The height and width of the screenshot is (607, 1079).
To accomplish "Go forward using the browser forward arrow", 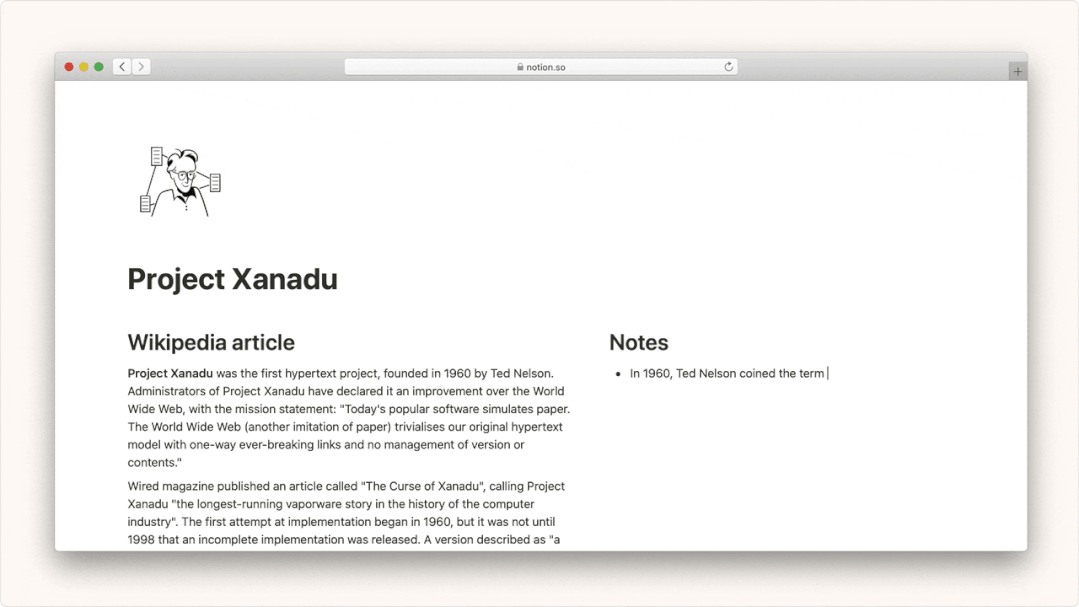I will 141,67.
